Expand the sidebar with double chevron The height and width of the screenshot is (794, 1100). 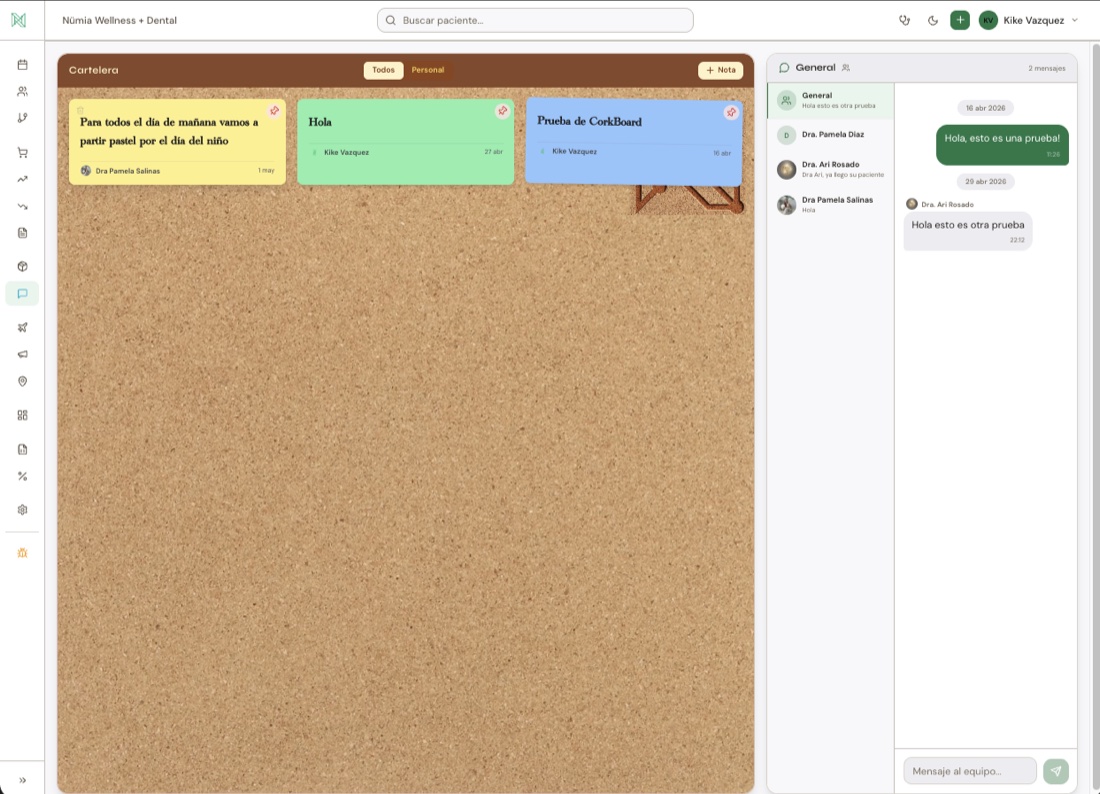[x=22, y=780]
